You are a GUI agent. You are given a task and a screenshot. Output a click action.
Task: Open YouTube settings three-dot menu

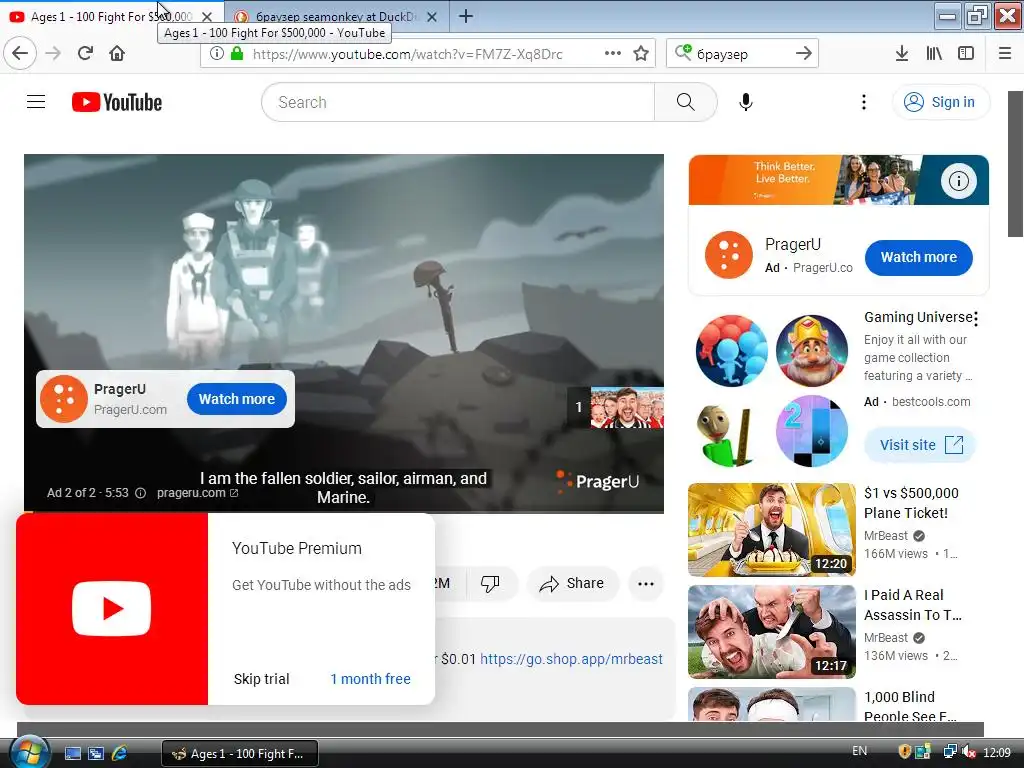(863, 102)
